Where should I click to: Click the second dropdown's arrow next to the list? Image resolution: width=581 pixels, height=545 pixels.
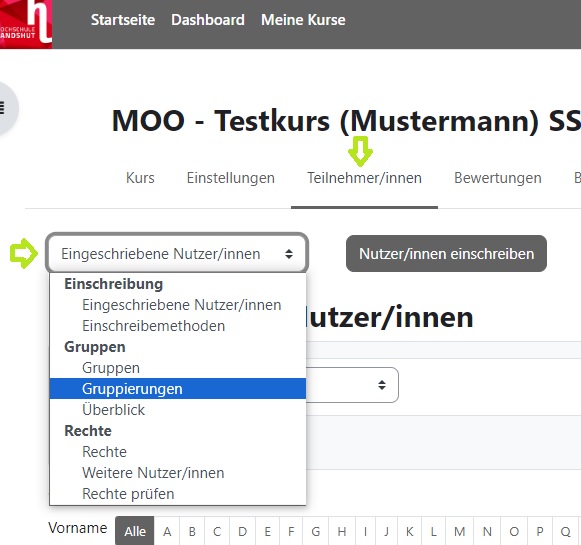click(382, 385)
